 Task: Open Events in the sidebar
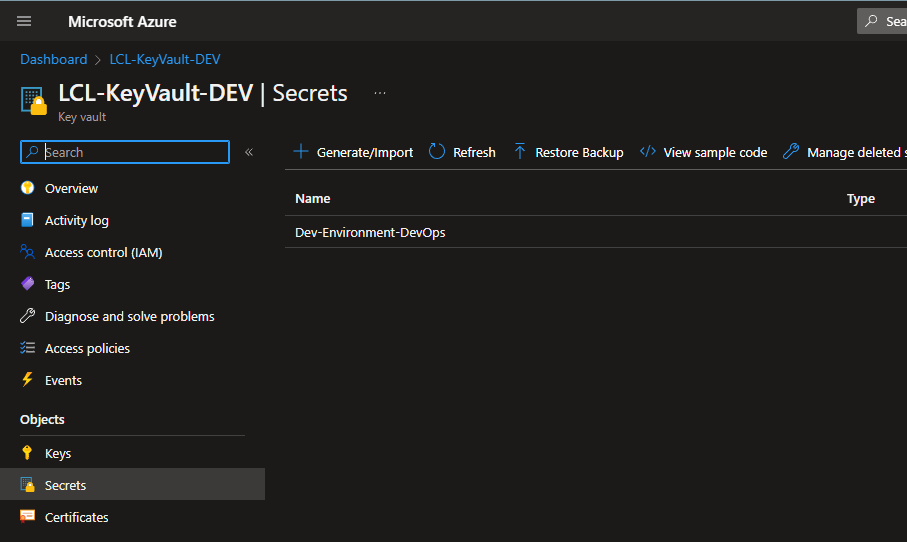[63, 381]
